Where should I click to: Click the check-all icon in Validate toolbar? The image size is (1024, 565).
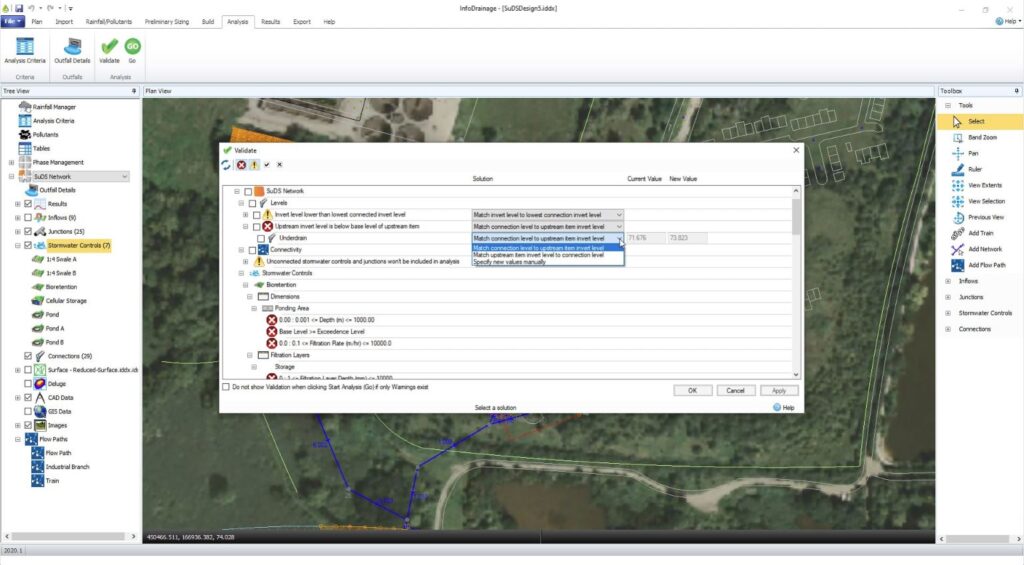(x=267, y=165)
